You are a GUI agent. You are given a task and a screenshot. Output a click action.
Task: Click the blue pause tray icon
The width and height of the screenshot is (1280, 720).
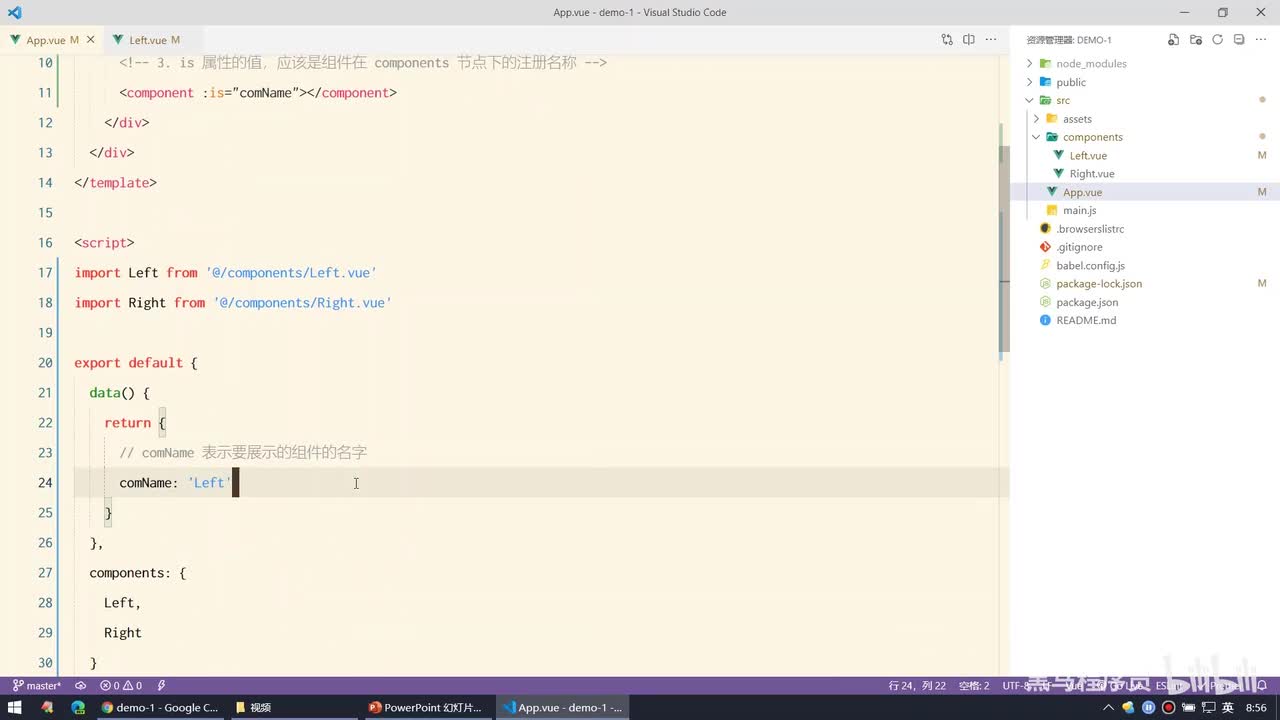click(1149, 707)
